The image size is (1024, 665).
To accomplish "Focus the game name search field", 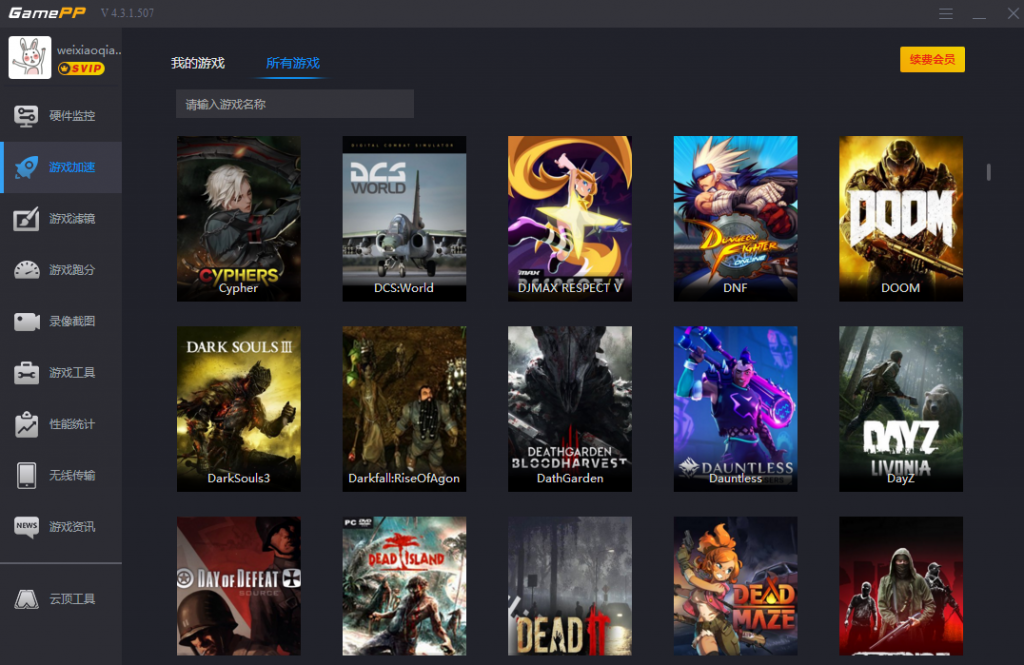I will tap(295, 104).
